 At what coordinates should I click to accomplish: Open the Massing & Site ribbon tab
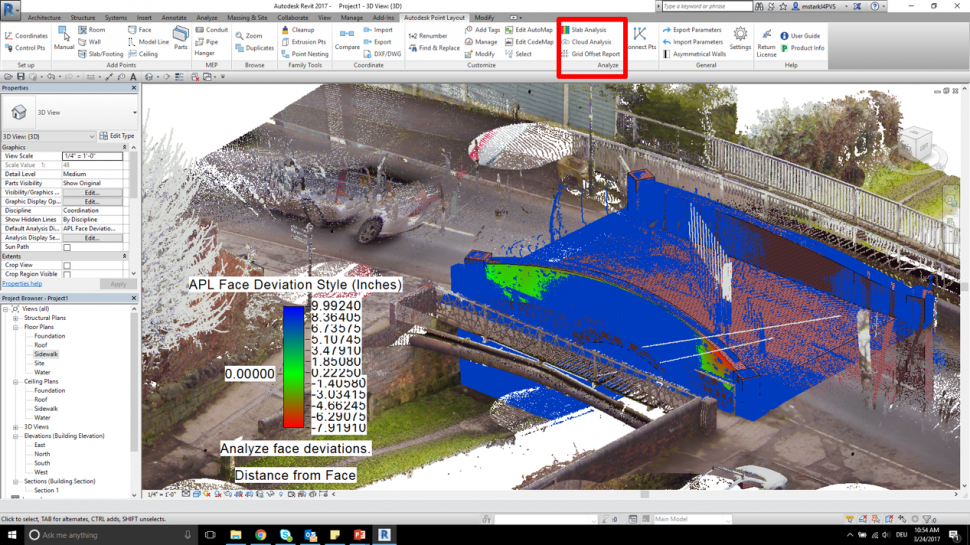tap(247, 18)
